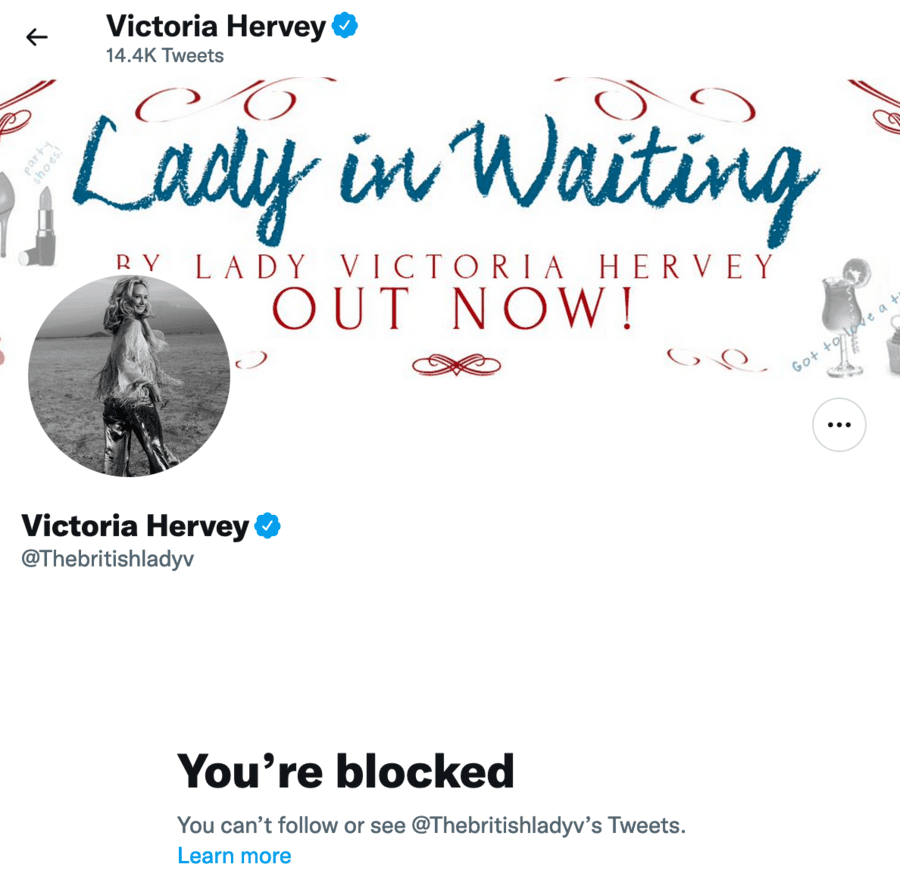The height and width of the screenshot is (889, 900).
Task: Click the lipstick illustration in banner
Action: [x=40, y=227]
